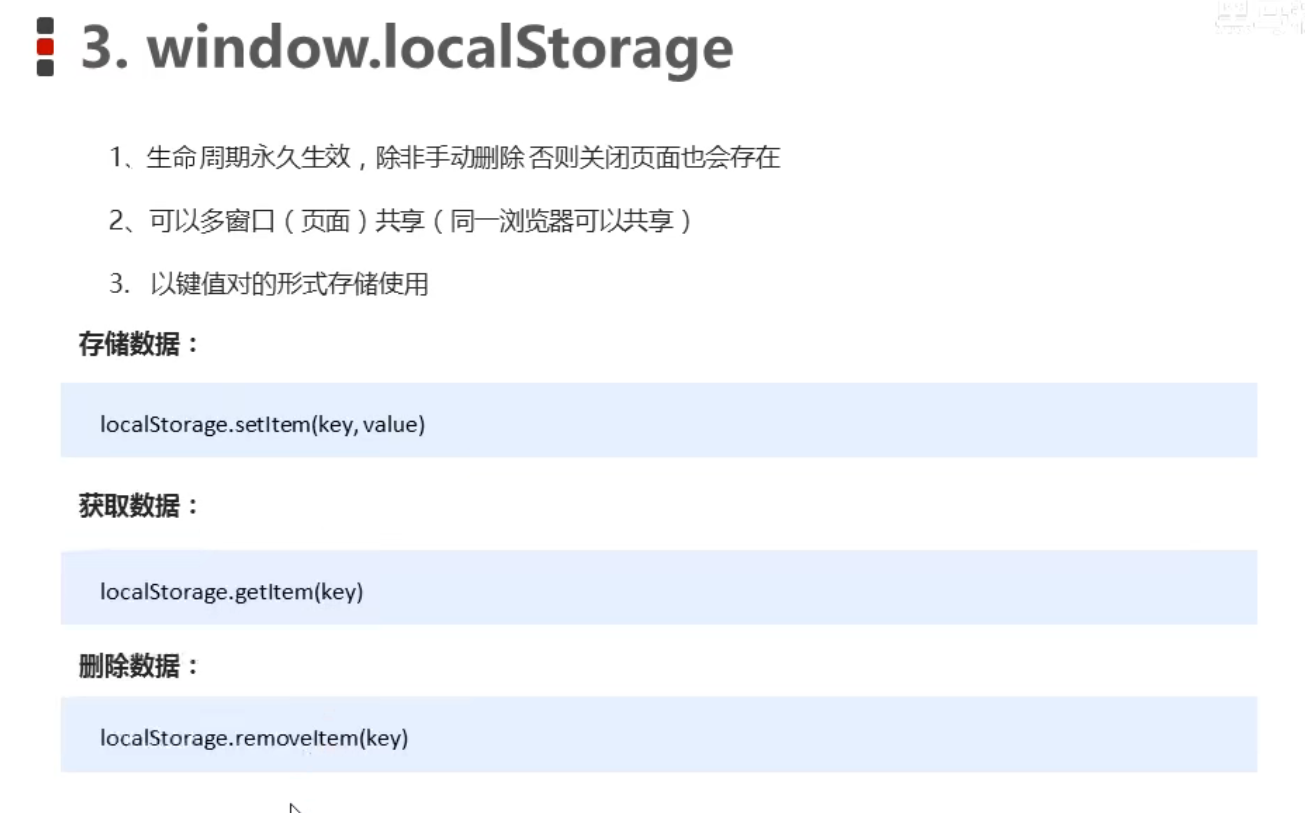The height and width of the screenshot is (813, 1305).
Task: Click the 存储数据 heading
Action: coord(140,345)
